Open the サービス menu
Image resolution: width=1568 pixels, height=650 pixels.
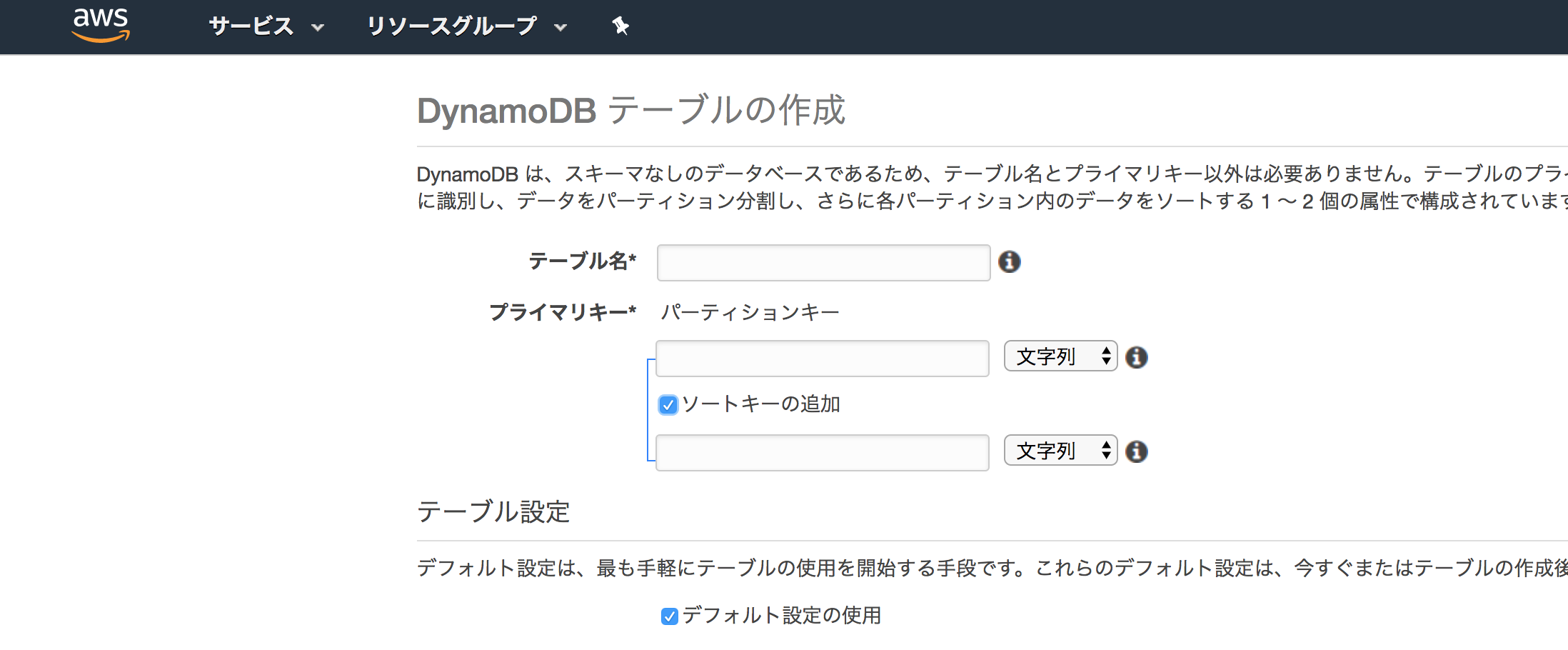[266, 26]
